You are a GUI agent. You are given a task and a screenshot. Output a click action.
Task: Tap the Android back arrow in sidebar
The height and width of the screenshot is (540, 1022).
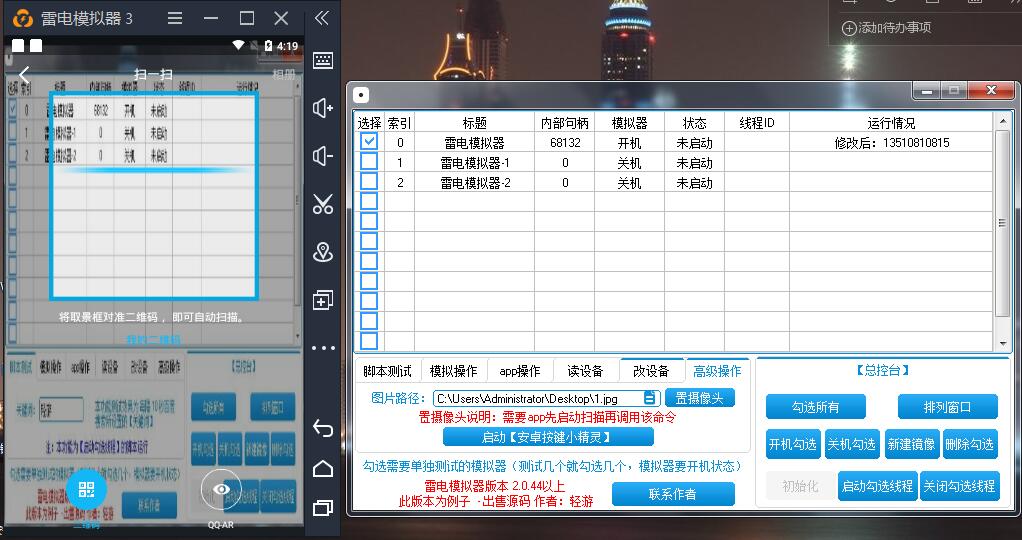323,428
